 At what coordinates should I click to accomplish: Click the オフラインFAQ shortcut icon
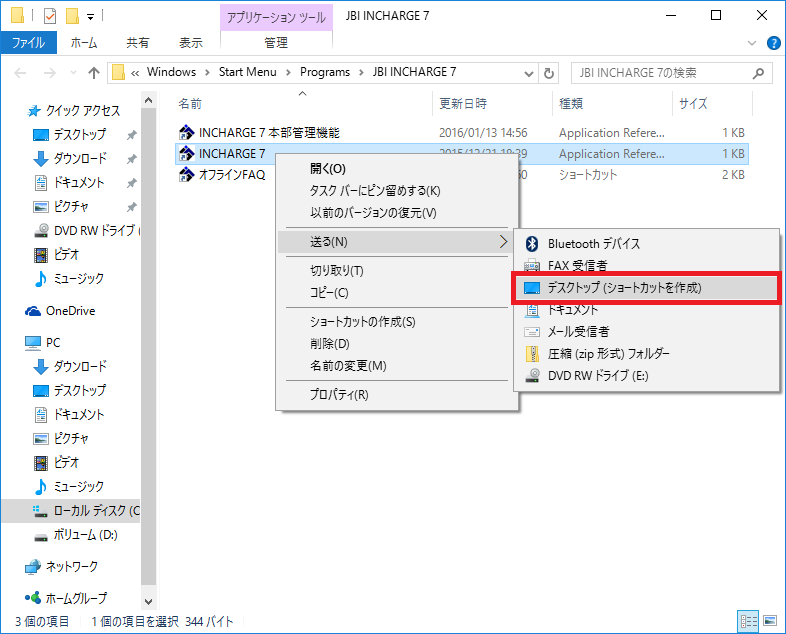(x=186, y=174)
